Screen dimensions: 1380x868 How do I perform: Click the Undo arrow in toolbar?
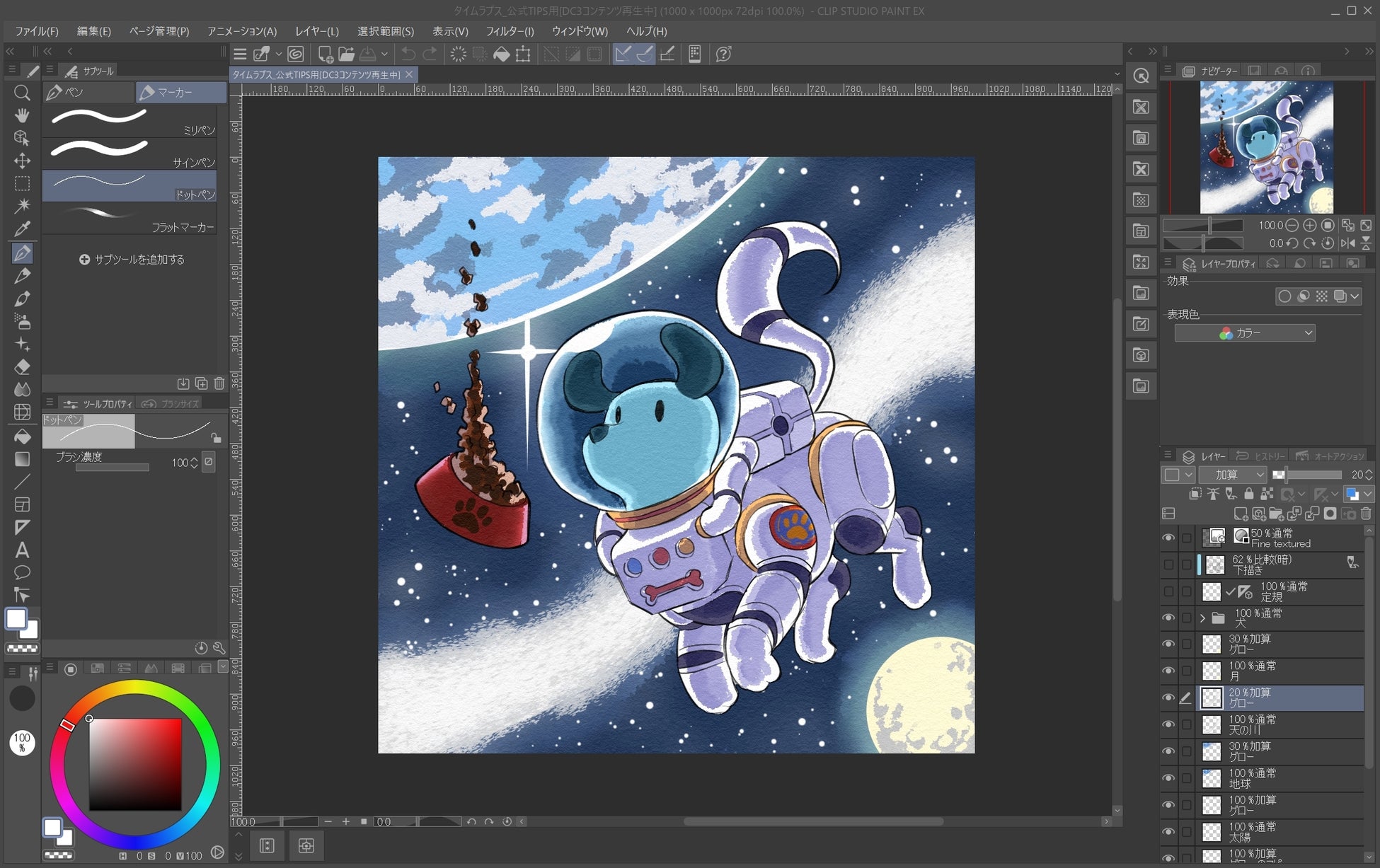[408, 54]
